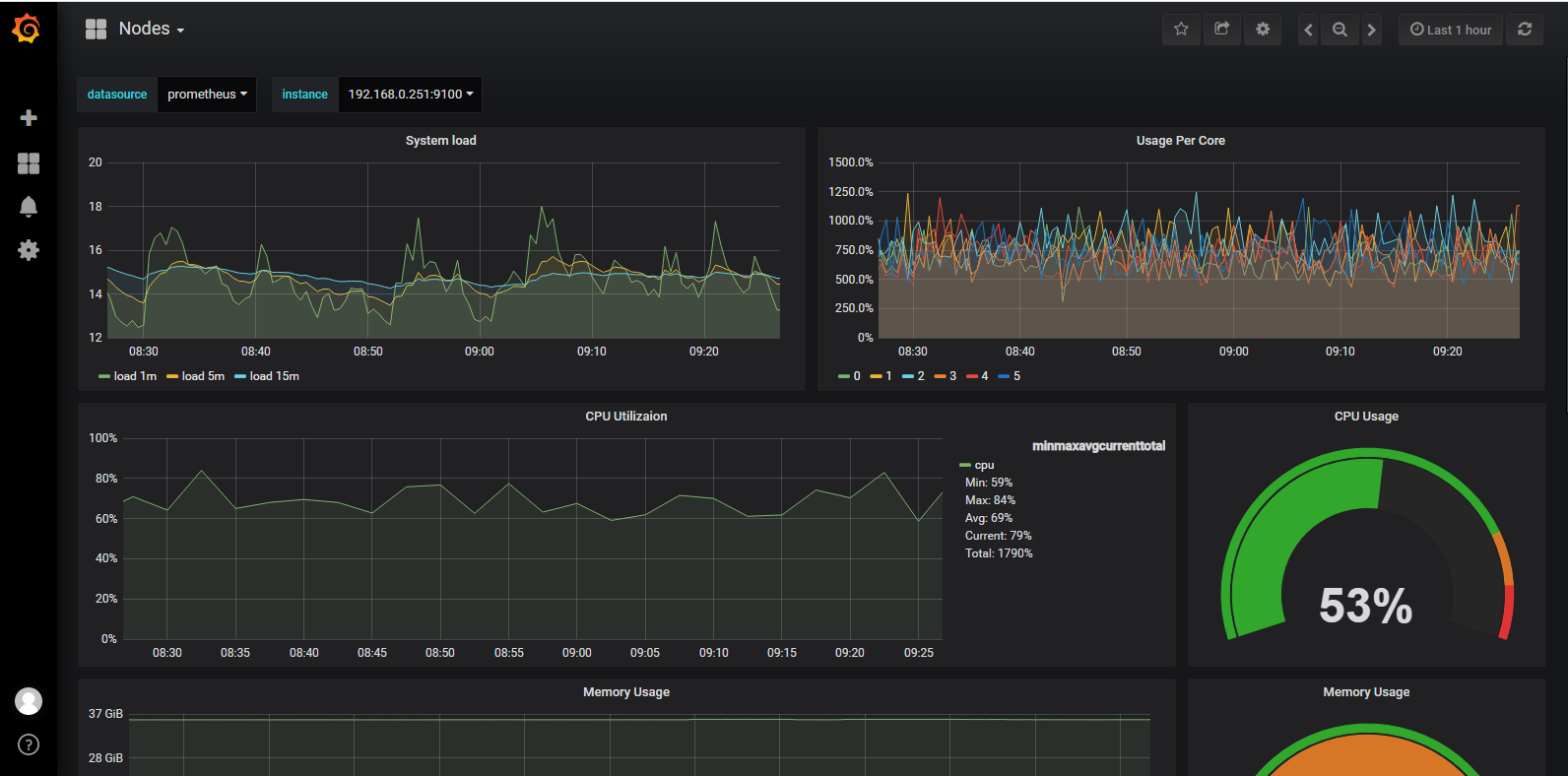The image size is (1568, 776).
Task: Open the Configuration gear in sidebar
Action: (29, 250)
